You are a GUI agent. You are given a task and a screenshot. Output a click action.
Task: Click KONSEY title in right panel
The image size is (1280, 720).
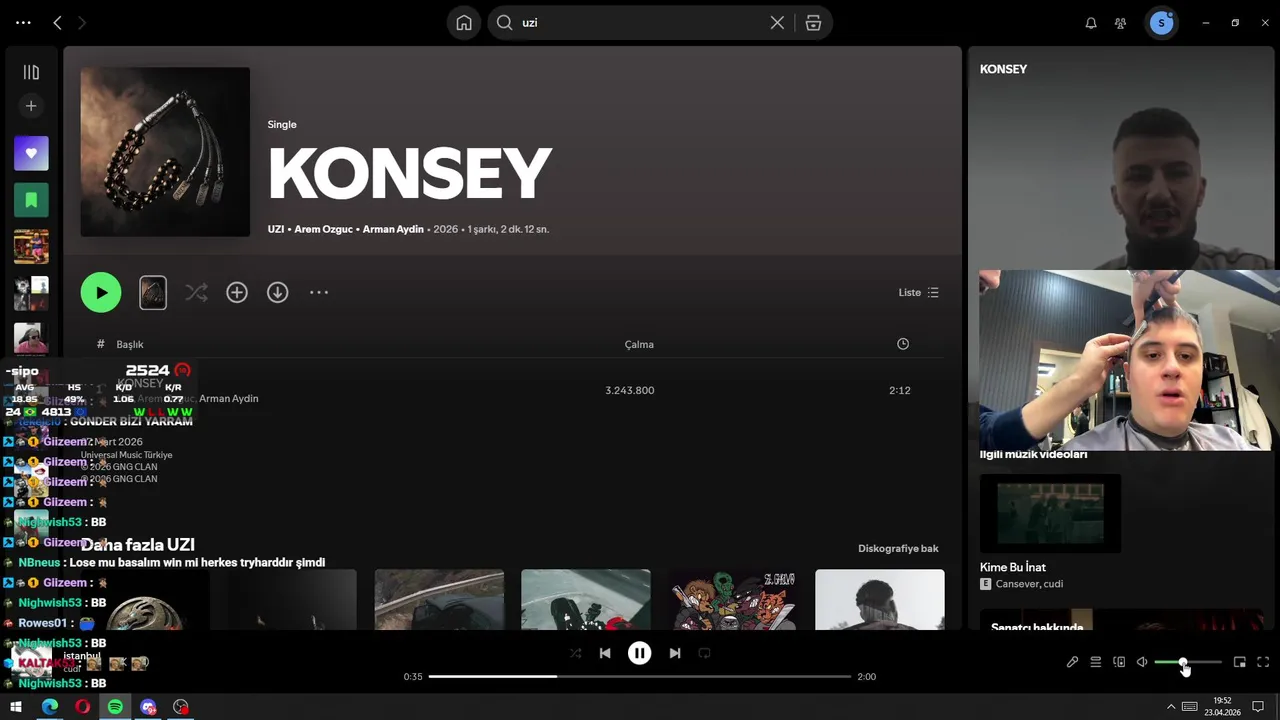pos(1003,69)
